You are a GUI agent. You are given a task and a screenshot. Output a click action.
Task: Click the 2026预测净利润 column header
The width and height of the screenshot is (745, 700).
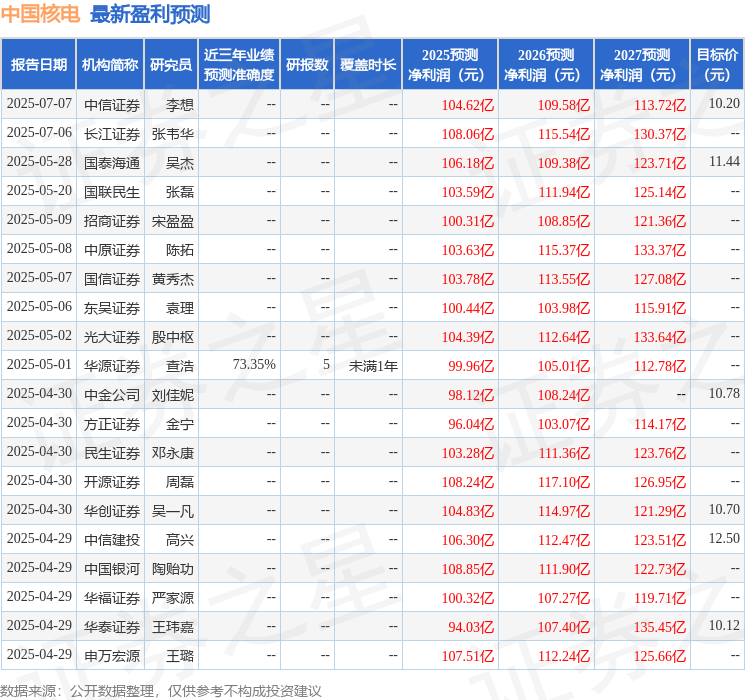[546, 65]
